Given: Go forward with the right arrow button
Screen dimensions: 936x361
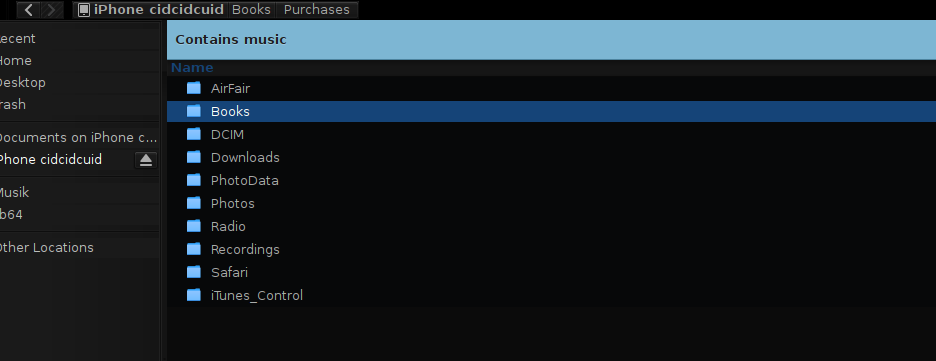Looking at the screenshot, I should (x=52, y=10).
